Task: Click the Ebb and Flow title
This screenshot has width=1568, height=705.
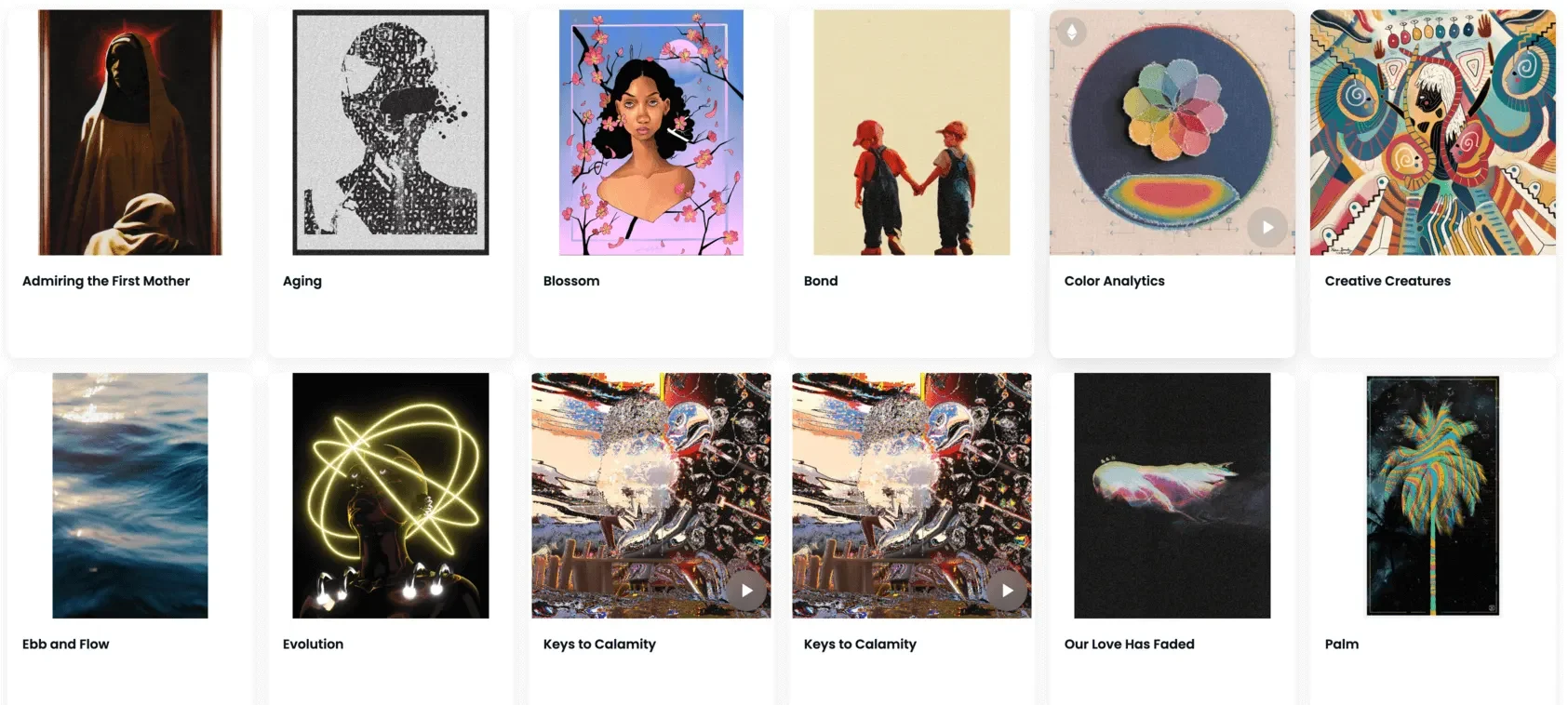Action: [66, 644]
